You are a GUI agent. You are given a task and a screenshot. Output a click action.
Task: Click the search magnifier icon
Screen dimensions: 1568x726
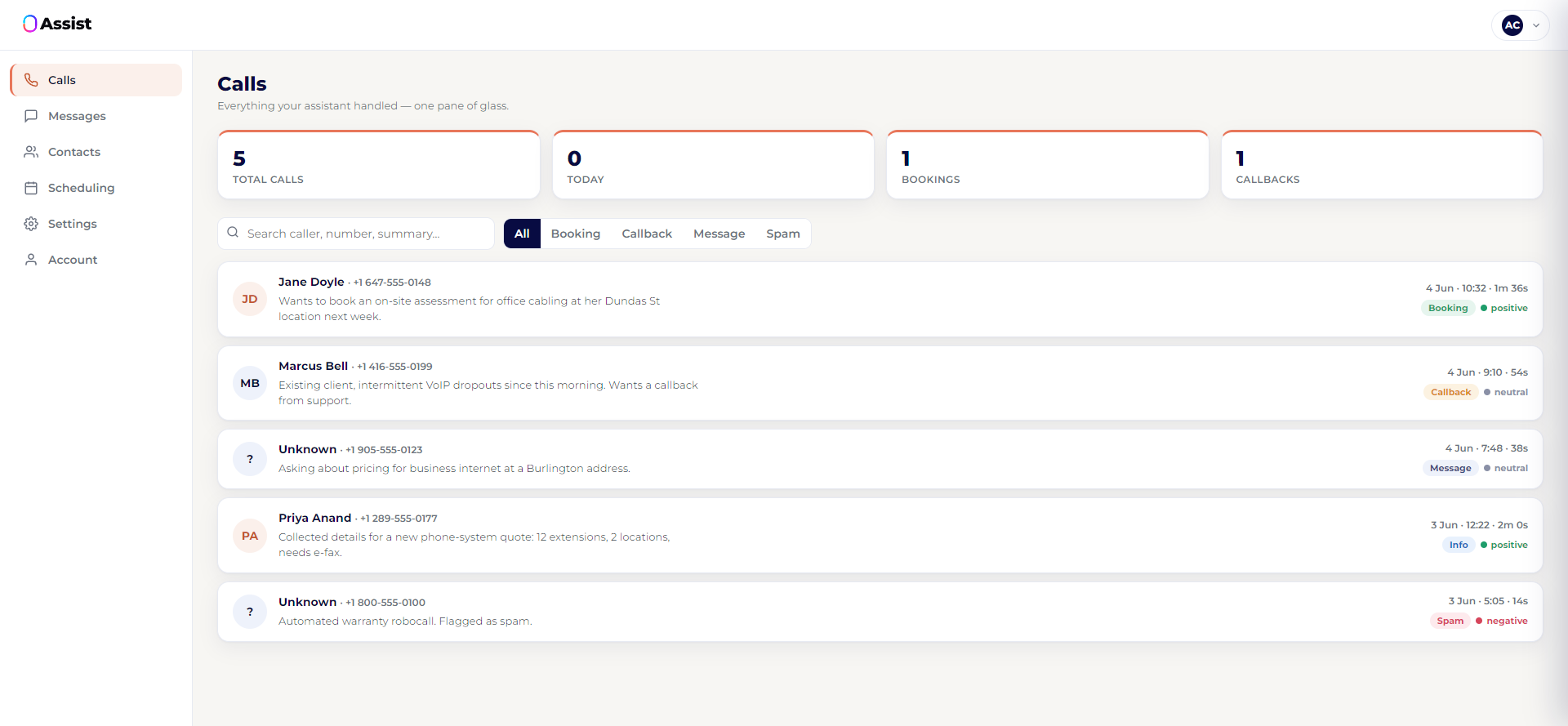(233, 233)
